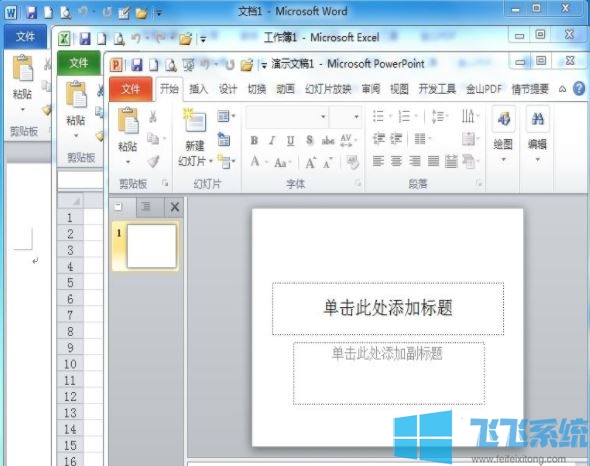590x466 pixels.
Task: Click the subtitle placeholder 单击此处添加副标题
Action: pos(388,373)
